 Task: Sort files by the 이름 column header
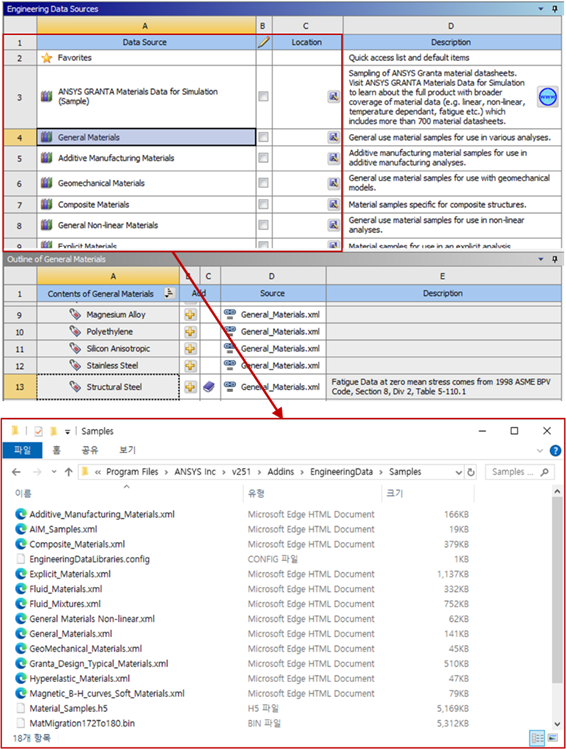[x=23, y=493]
